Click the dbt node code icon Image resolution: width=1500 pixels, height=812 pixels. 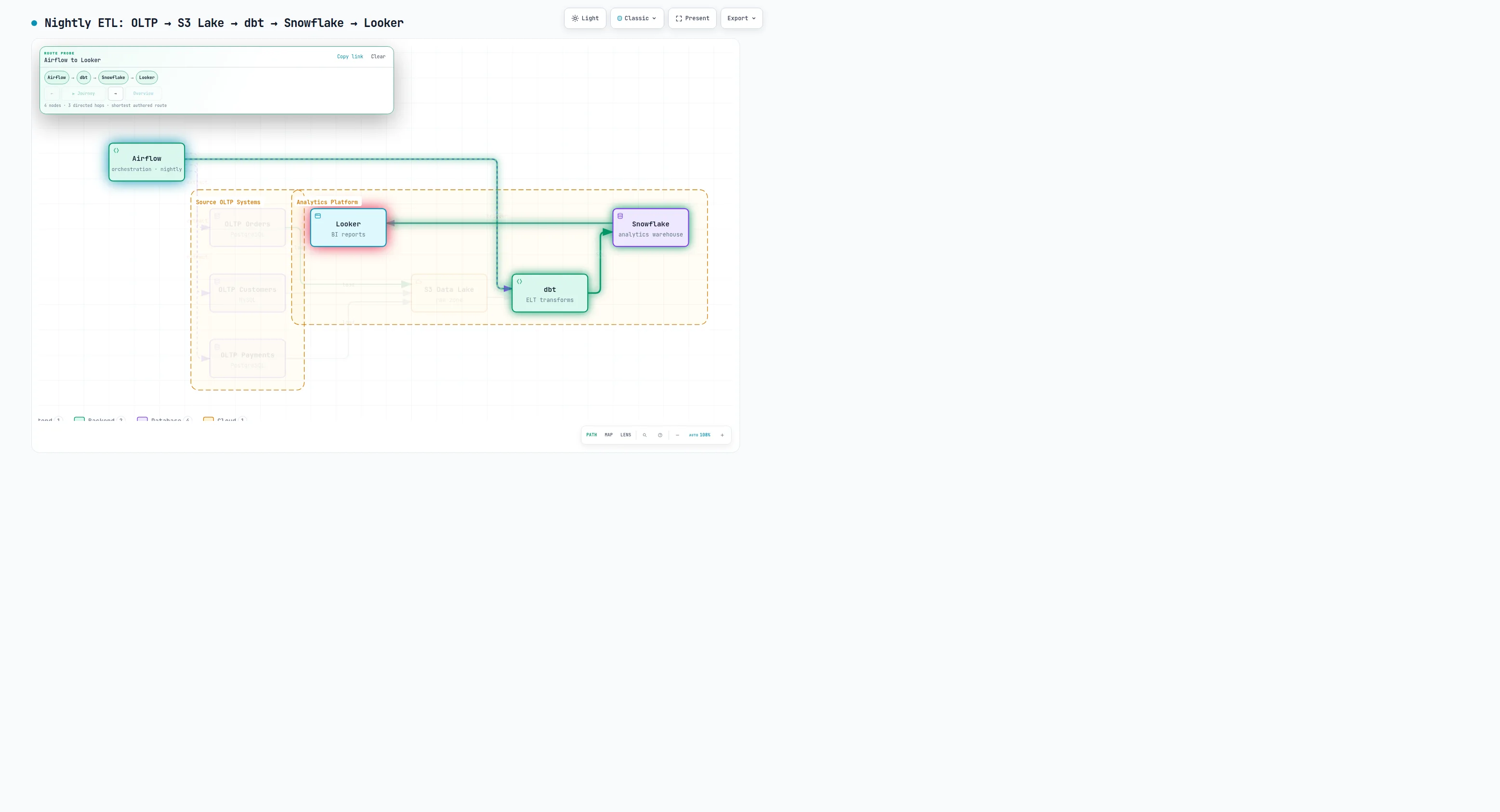[x=519, y=281]
